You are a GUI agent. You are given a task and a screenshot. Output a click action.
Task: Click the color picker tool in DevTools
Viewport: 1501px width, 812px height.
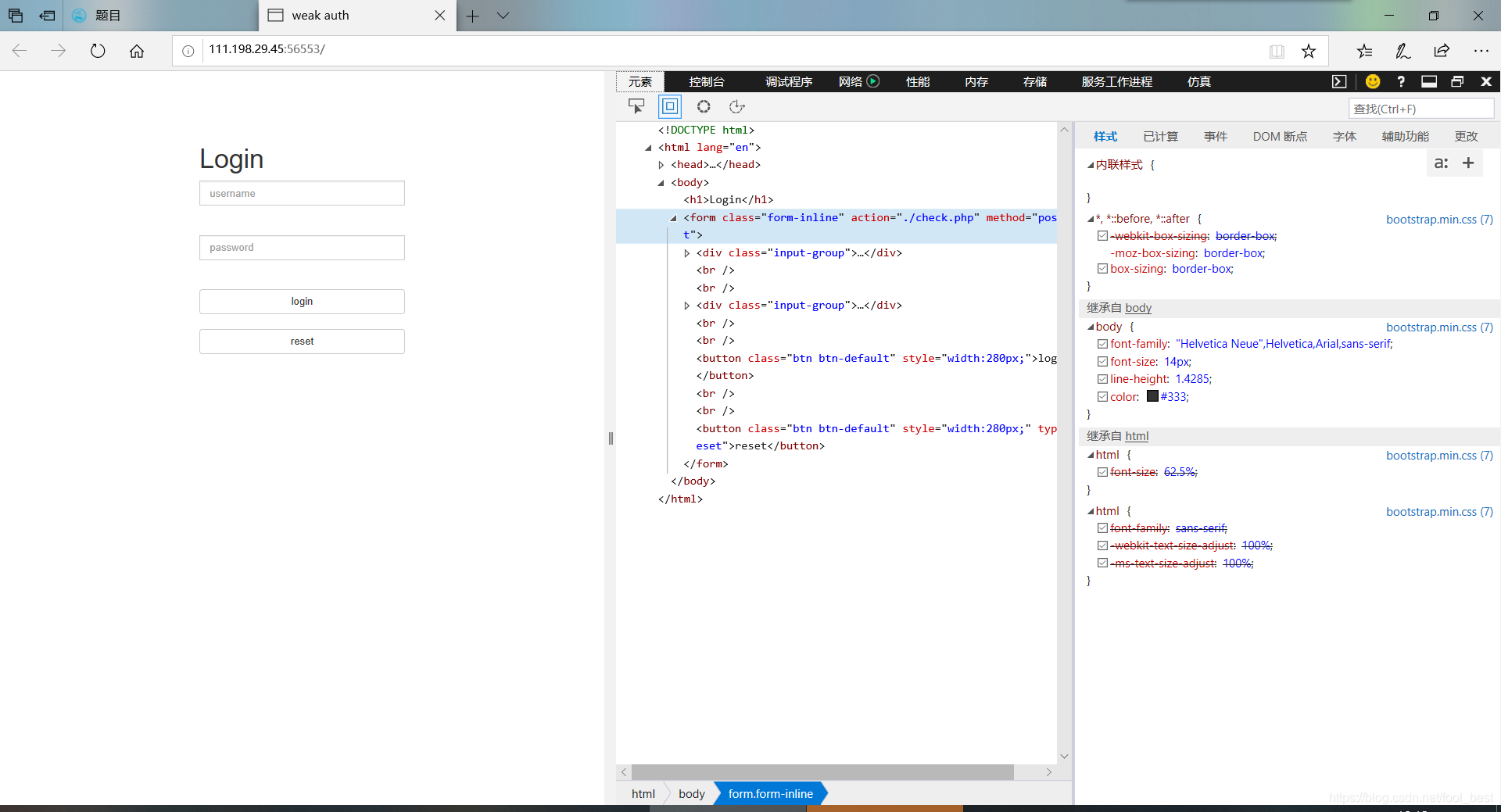point(704,106)
